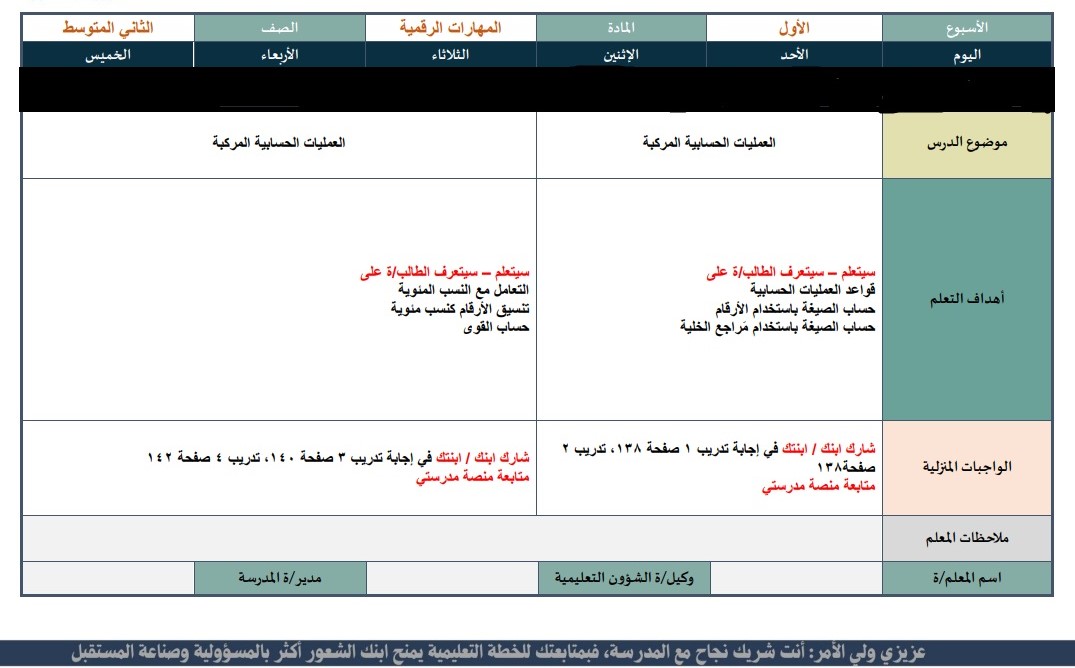Select the الأول week value cell
Image resolution: width=1075 pixels, height=668 pixels.
pos(793,29)
